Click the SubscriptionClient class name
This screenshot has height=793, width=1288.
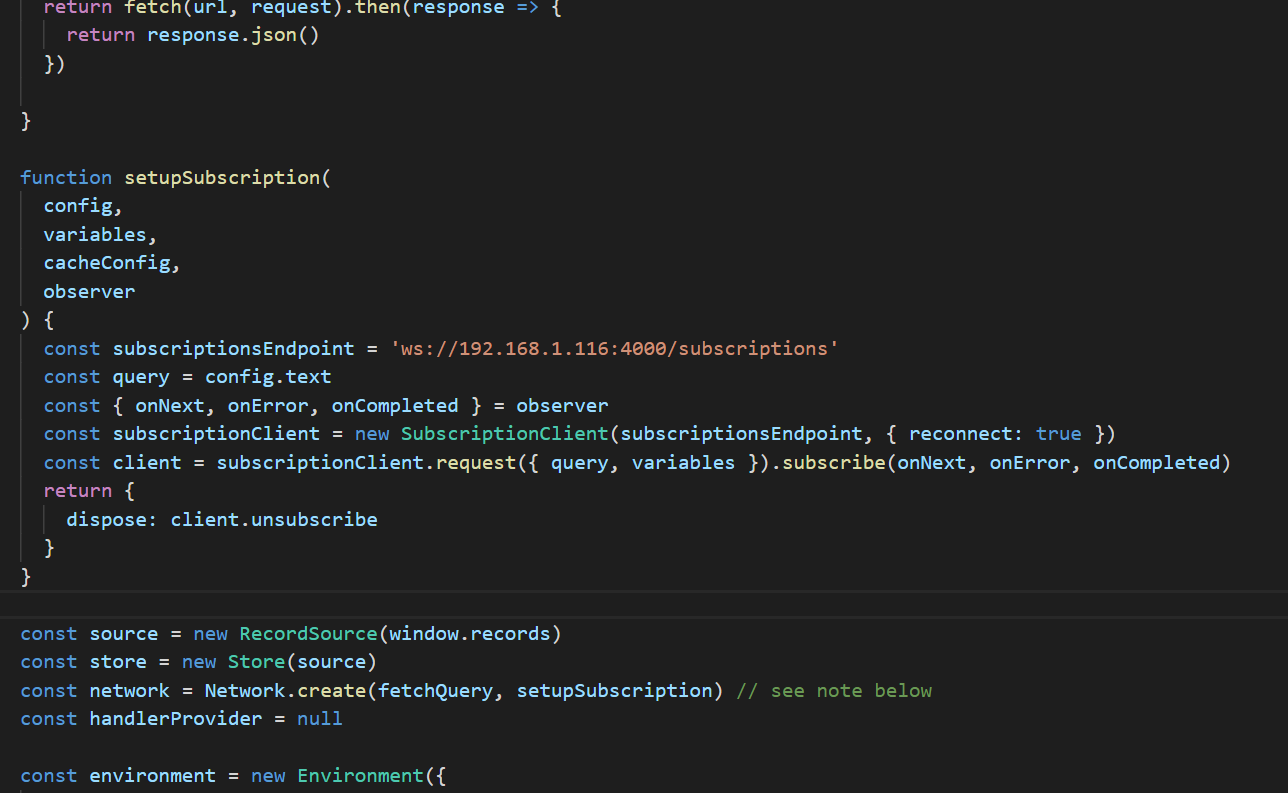point(503,433)
